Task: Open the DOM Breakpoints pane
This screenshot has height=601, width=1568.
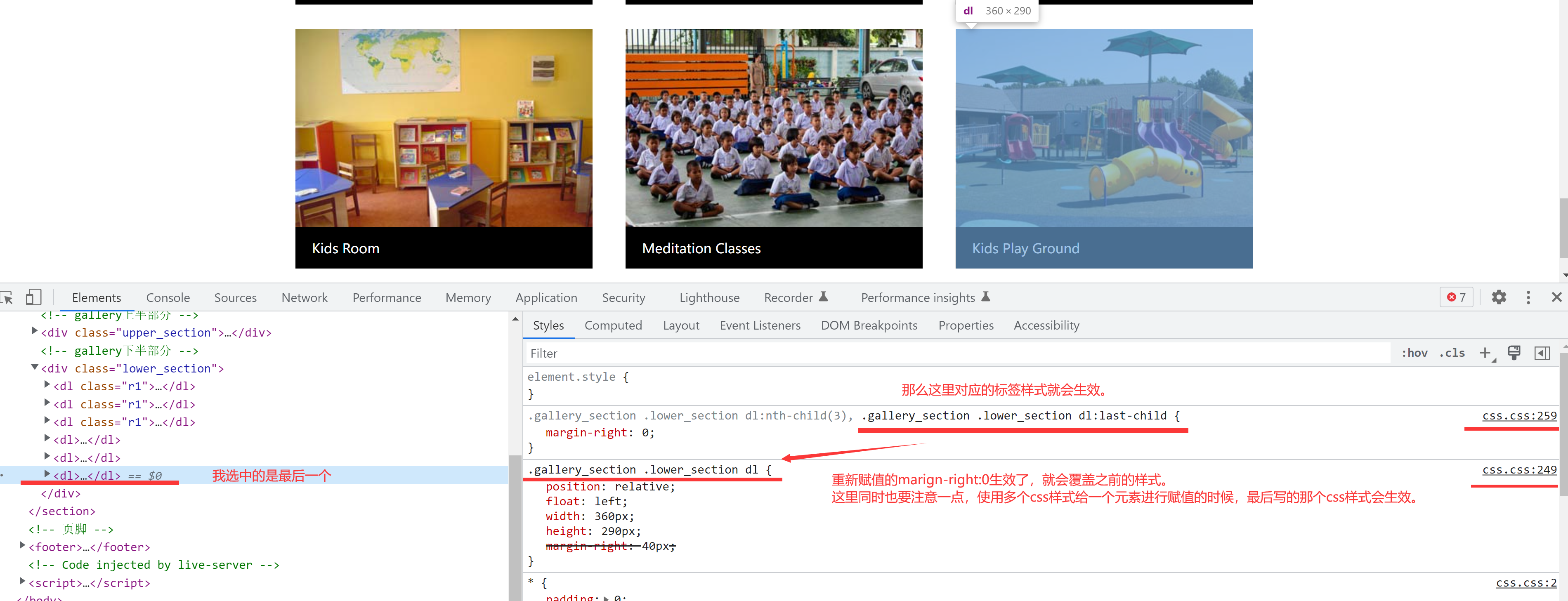Action: [869, 325]
